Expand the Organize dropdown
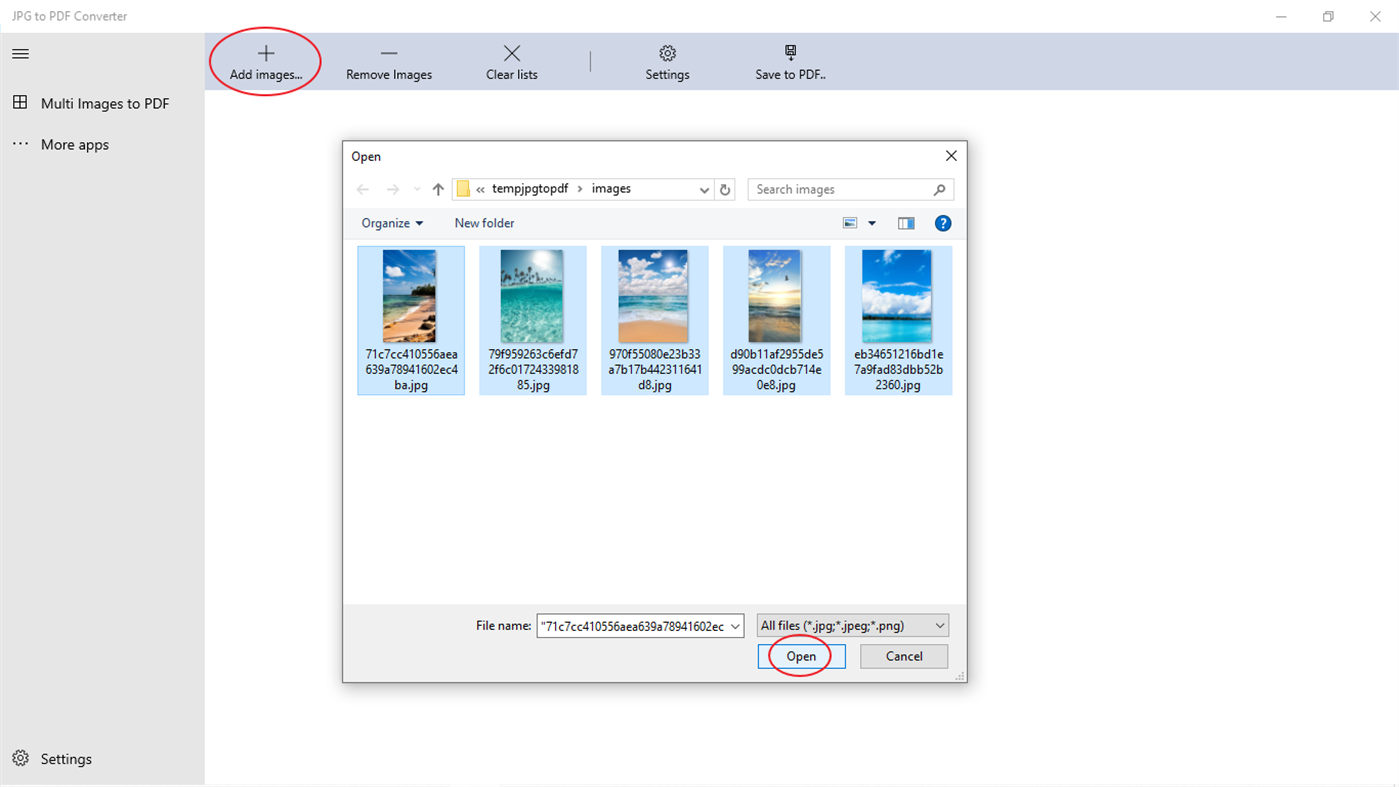The height and width of the screenshot is (787, 1399). [x=391, y=222]
